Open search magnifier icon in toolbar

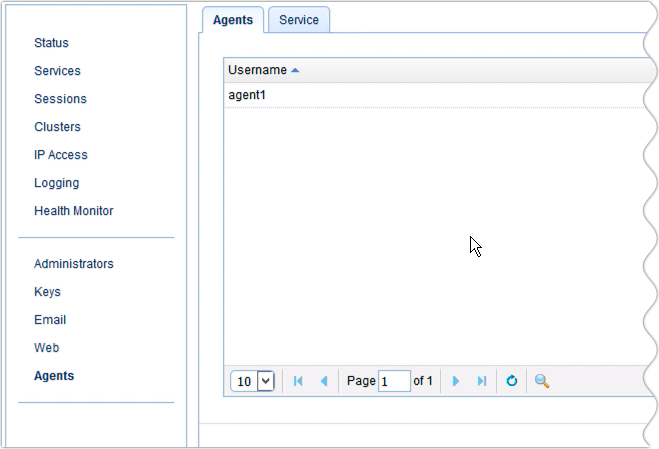coord(541,381)
